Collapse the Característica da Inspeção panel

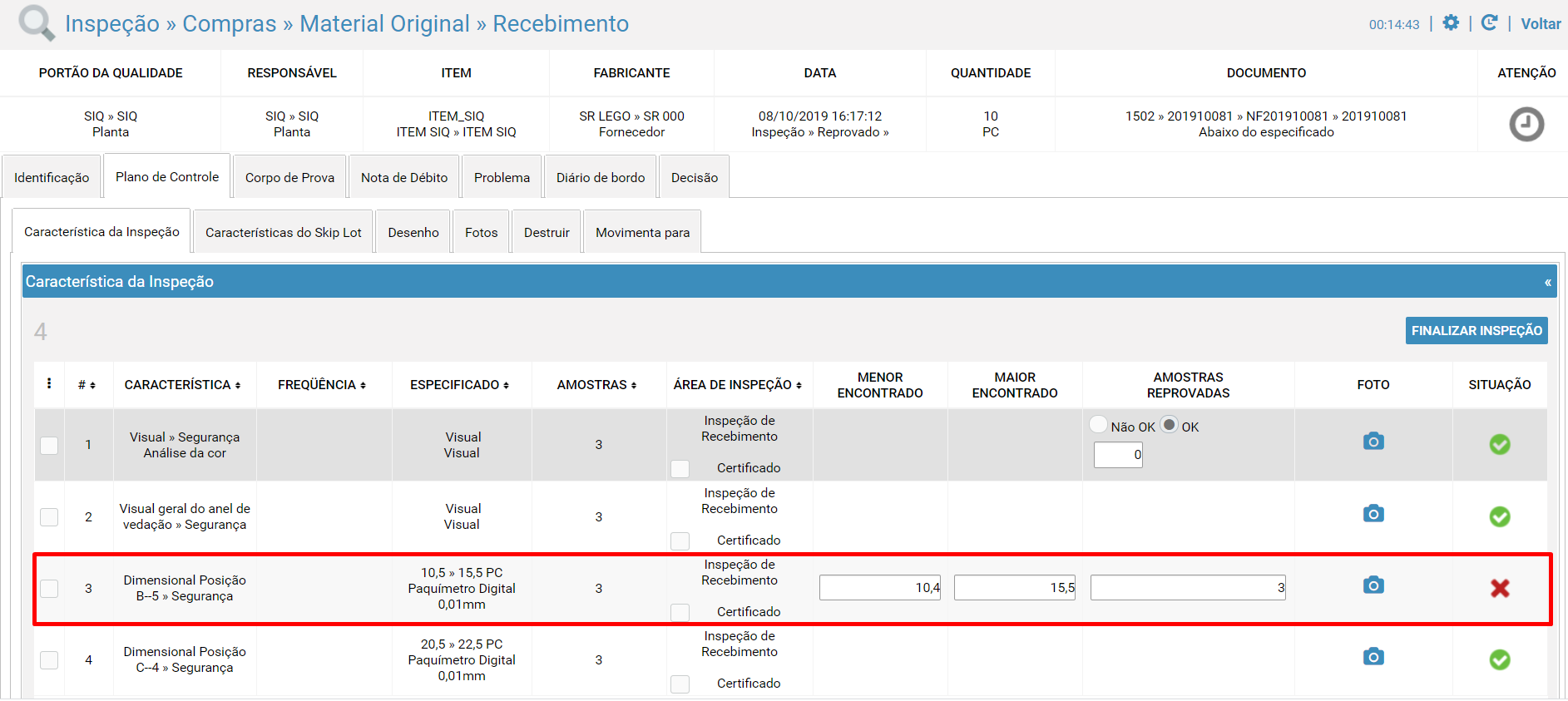1548,283
